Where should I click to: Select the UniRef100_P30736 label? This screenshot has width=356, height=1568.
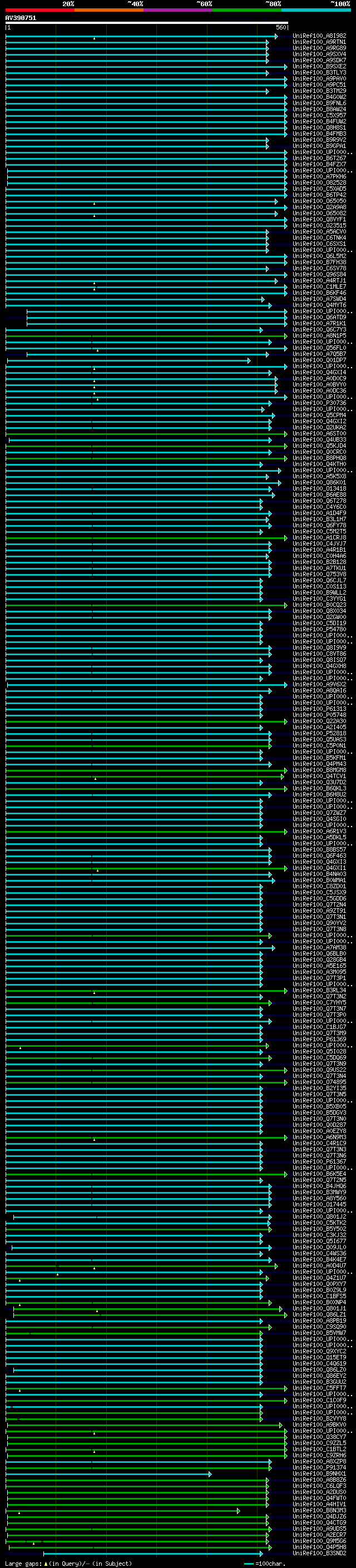click(x=319, y=403)
